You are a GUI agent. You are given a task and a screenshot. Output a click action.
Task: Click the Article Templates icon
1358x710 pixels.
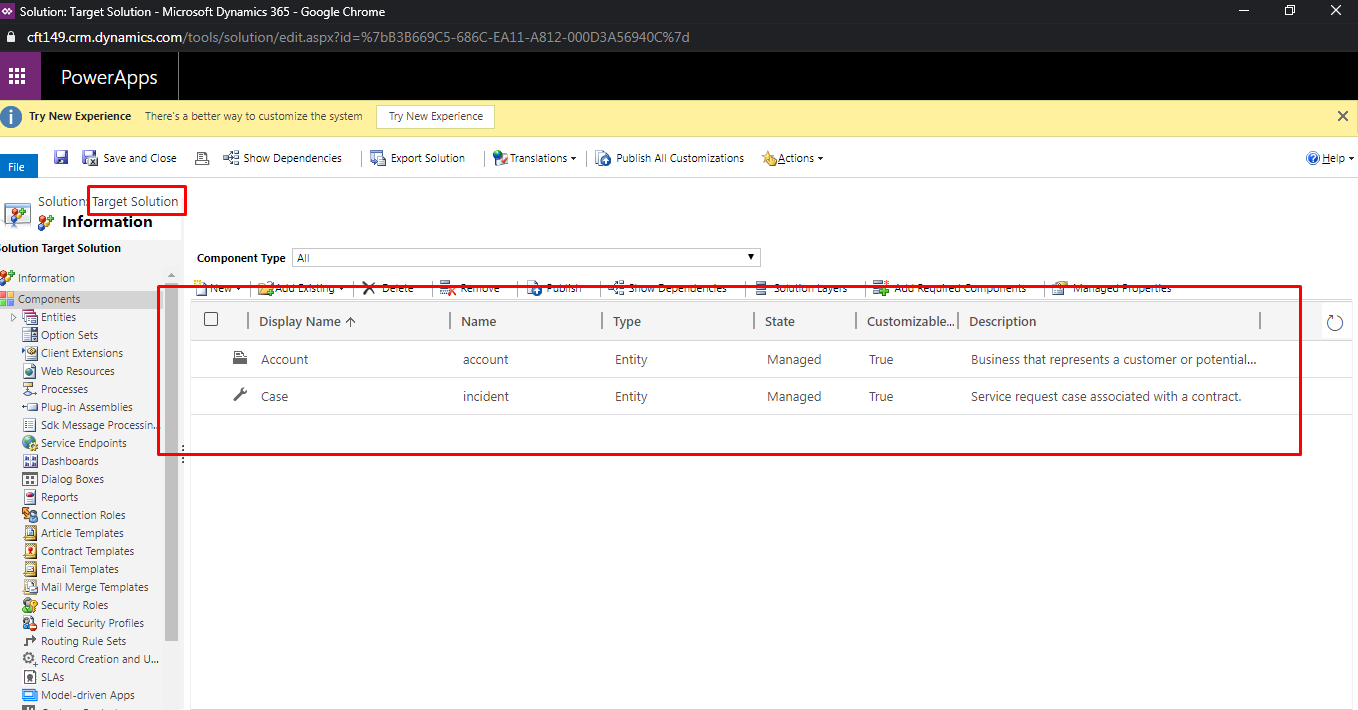[x=30, y=533]
